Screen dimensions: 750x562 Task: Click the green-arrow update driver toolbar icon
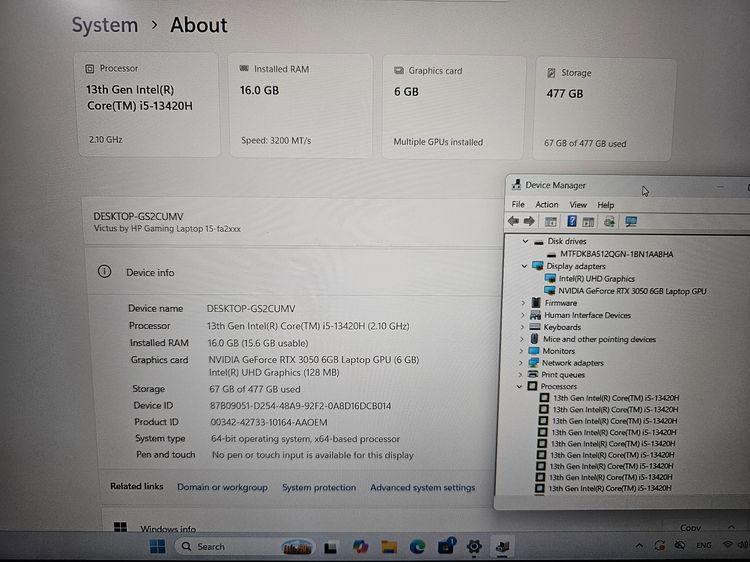click(x=609, y=221)
